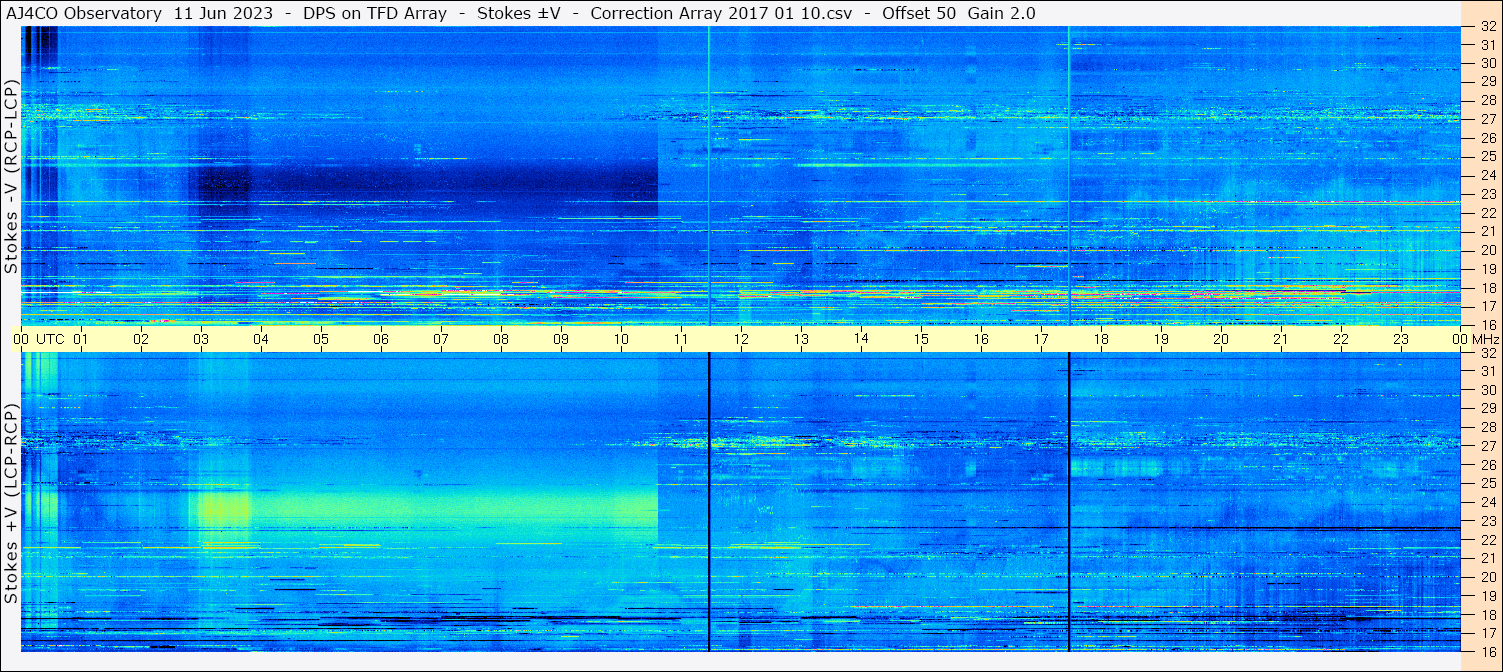Select the 02 hour time label
Image resolution: width=1503 pixels, height=672 pixels.
tap(141, 339)
